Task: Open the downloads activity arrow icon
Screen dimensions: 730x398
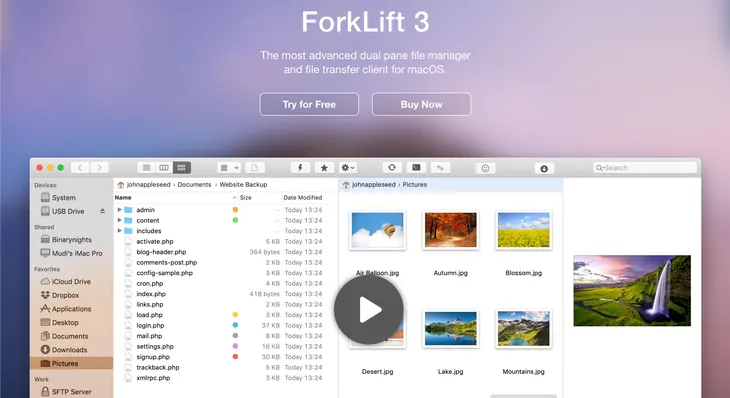Action: point(544,169)
